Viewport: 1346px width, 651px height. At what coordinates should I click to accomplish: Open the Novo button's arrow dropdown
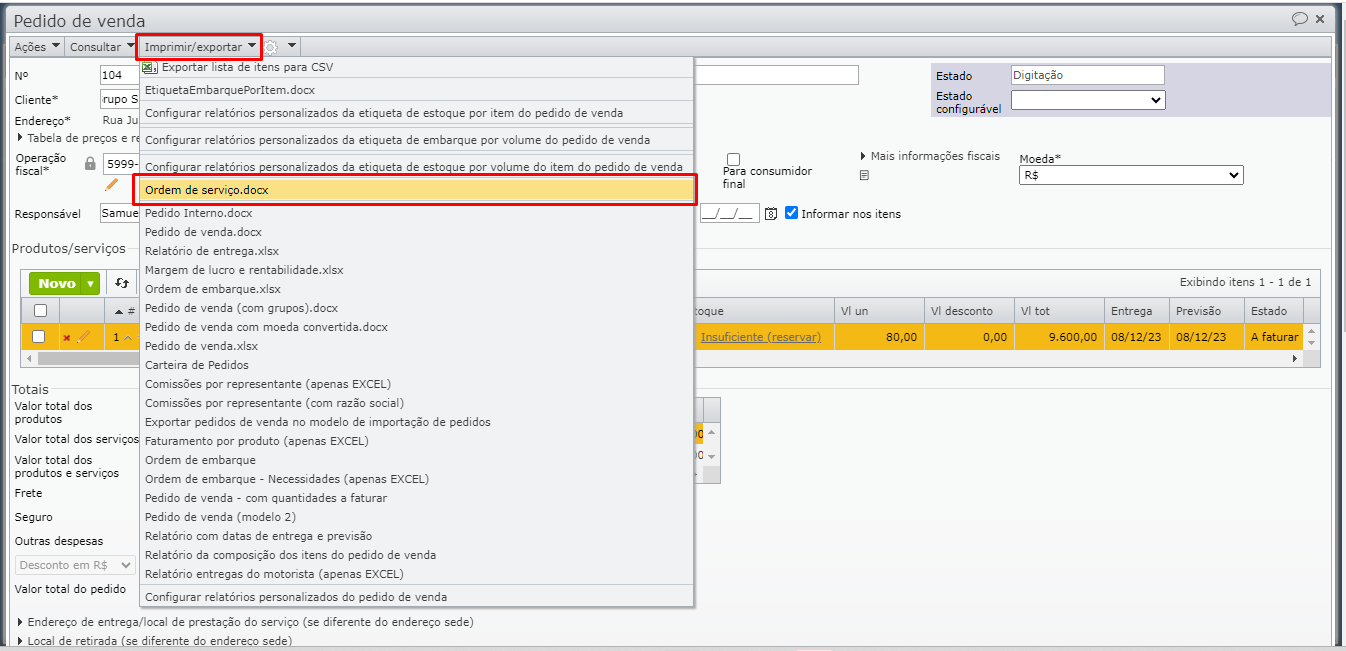coord(90,284)
